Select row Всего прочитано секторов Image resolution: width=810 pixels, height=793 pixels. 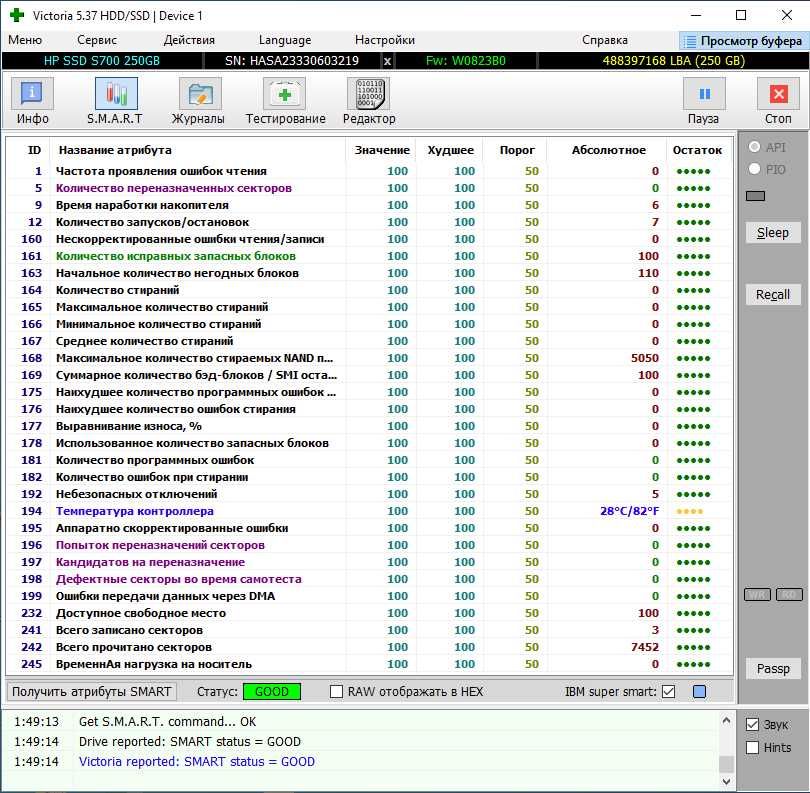tap(370, 647)
